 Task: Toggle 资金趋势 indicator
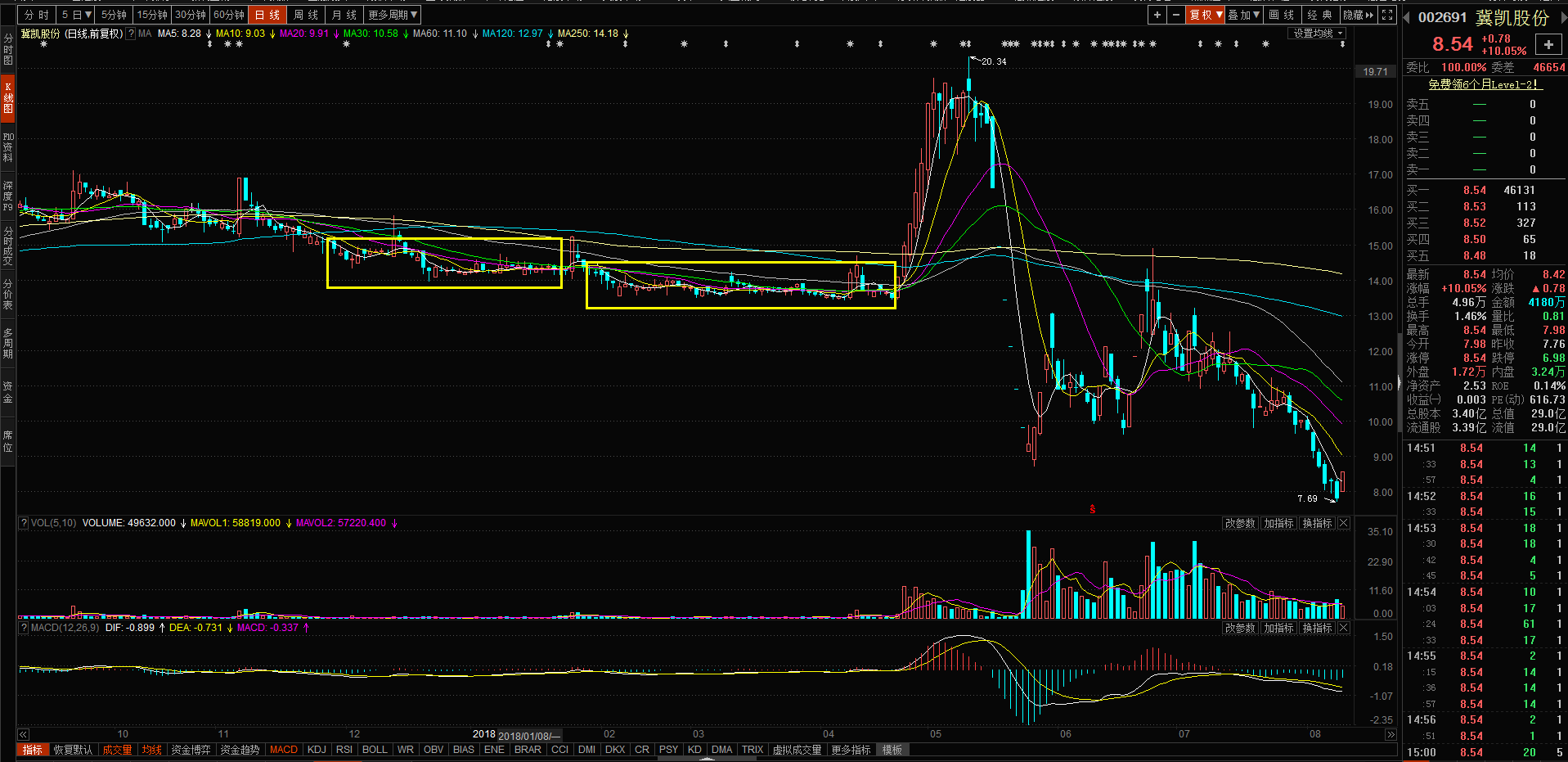240,750
